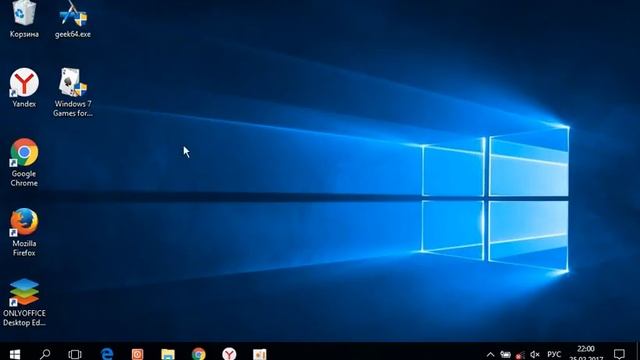Click the battery status tray icon
This screenshot has width=640, height=360.
pos(505,354)
